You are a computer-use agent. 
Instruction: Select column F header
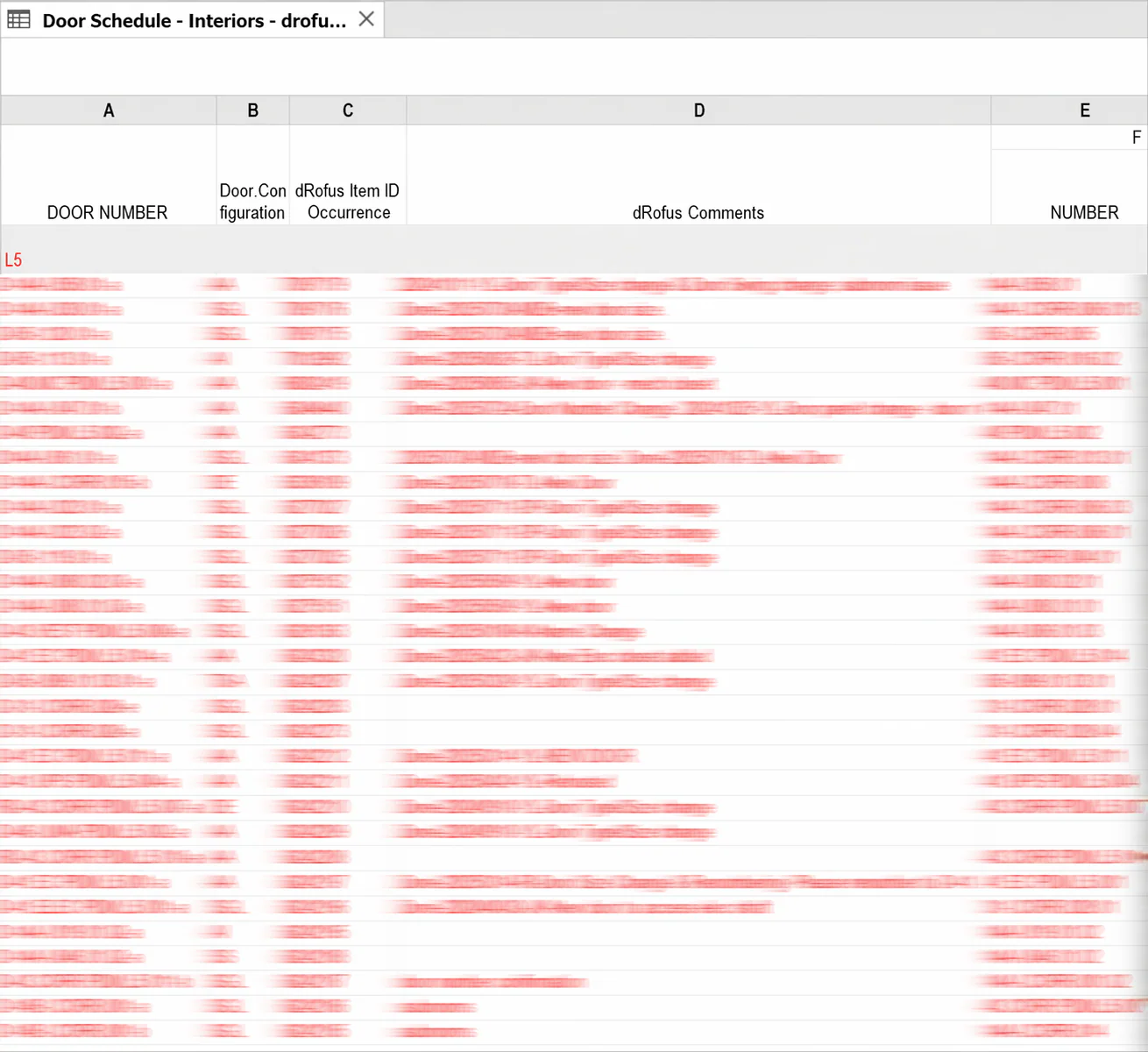(1136, 137)
